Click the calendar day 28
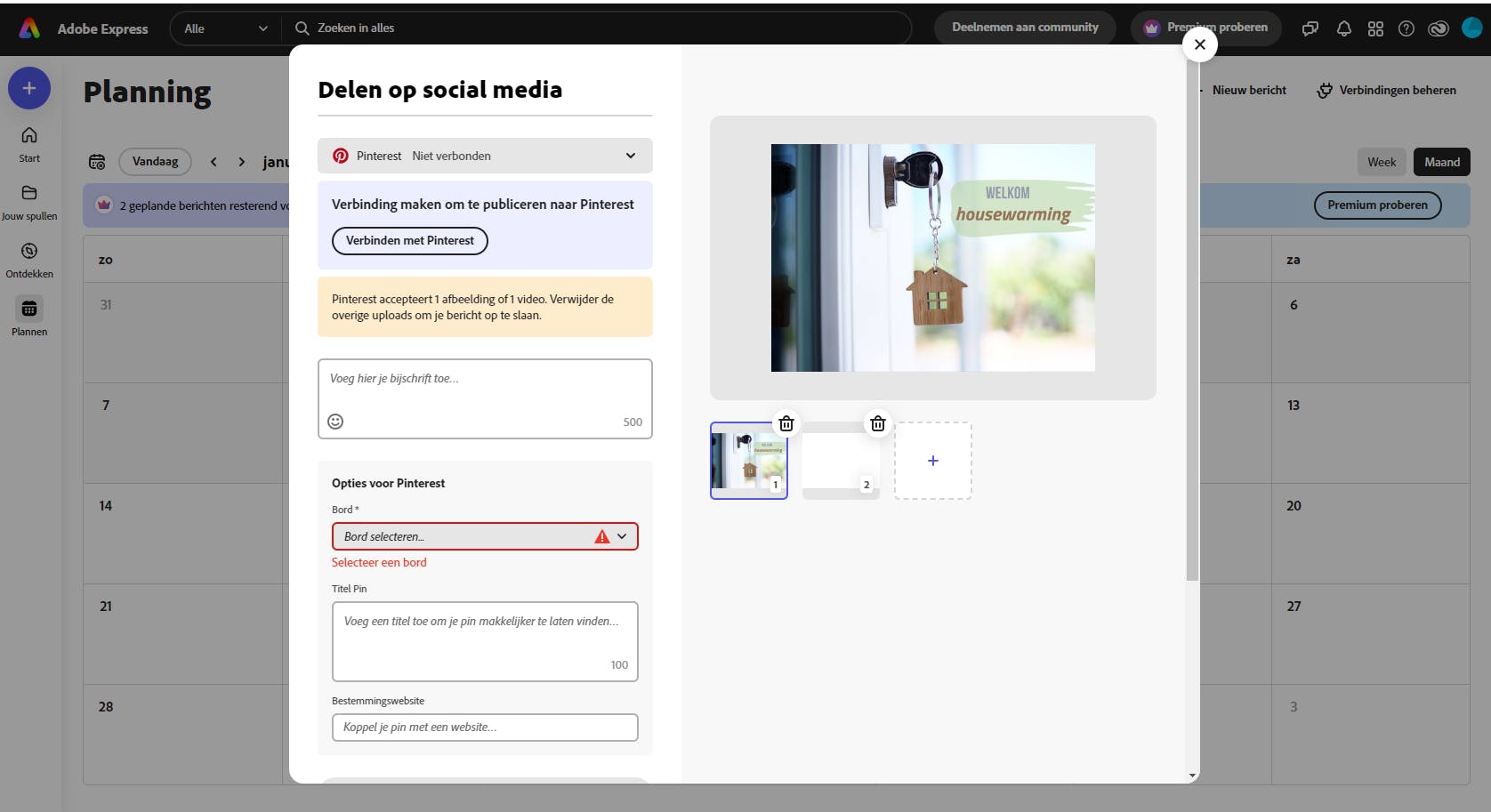 tap(106, 707)
